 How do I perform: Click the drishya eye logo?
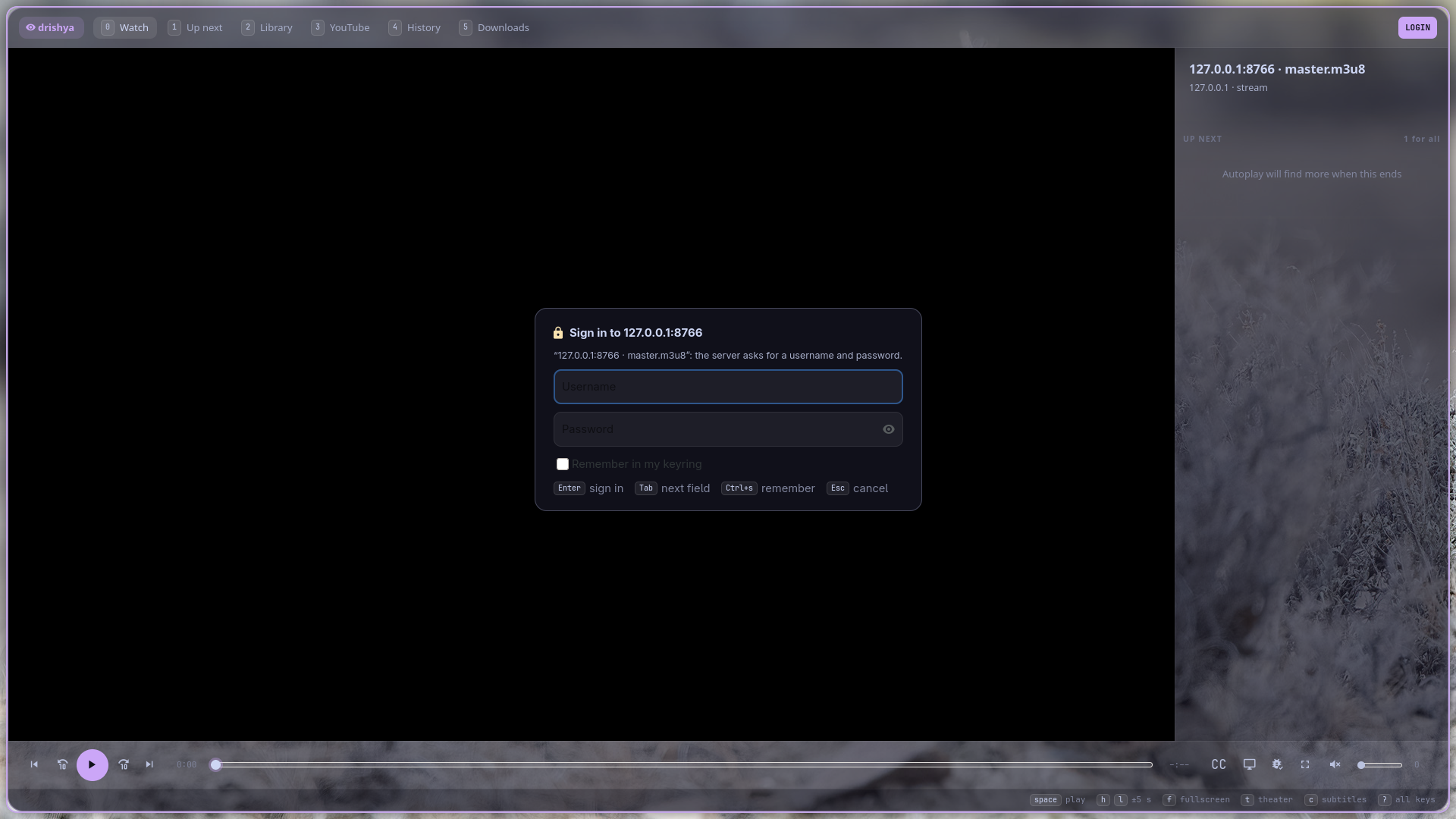point(51,27)
